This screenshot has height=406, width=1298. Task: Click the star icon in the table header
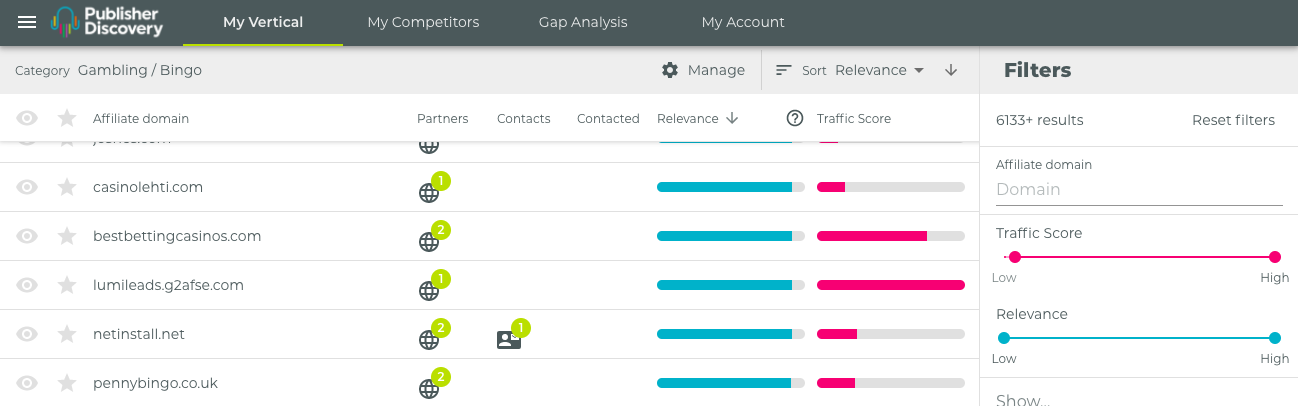67,118
